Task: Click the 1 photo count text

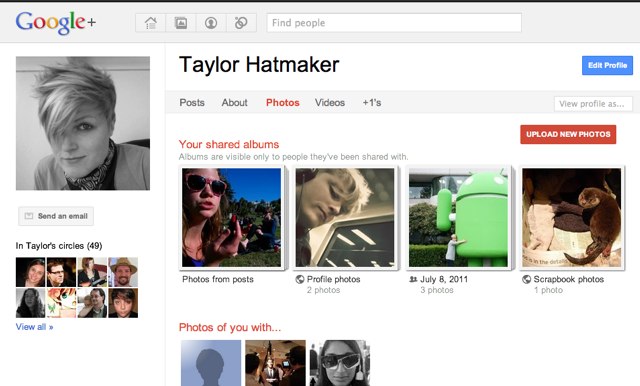Action: point(548,290)
